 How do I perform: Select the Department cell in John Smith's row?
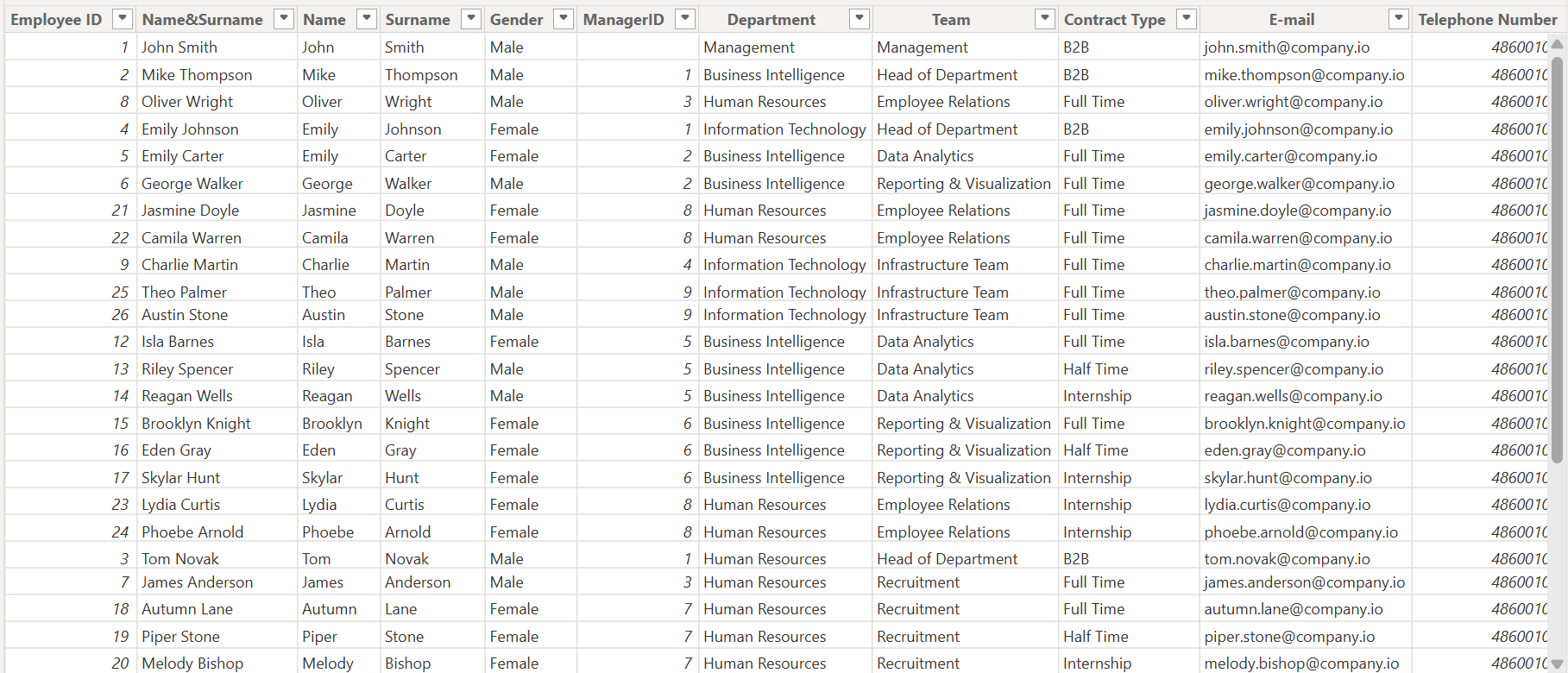(x=785, y=47)
